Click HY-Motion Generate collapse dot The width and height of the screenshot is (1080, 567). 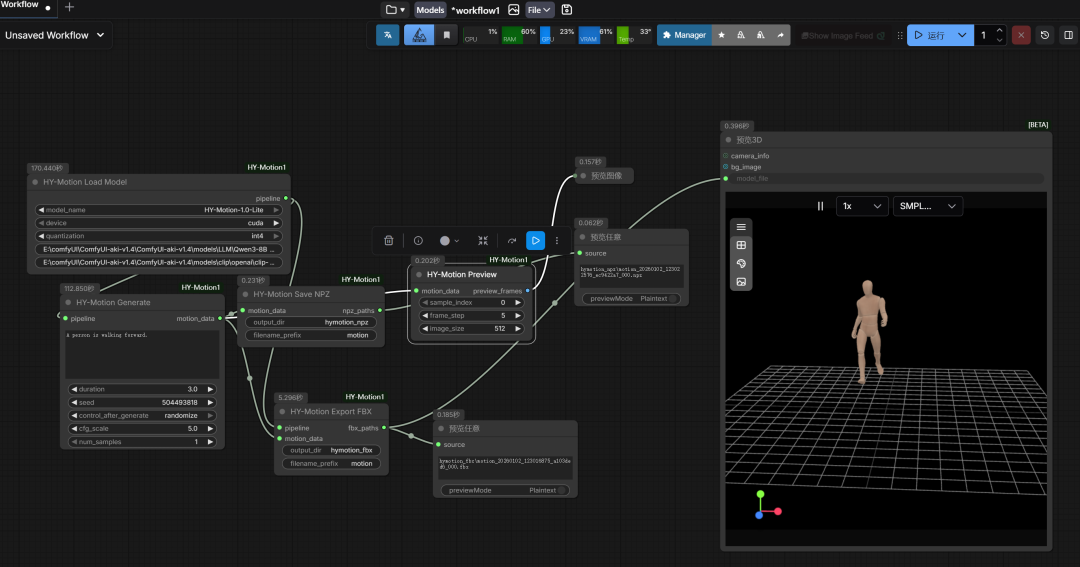68,302
